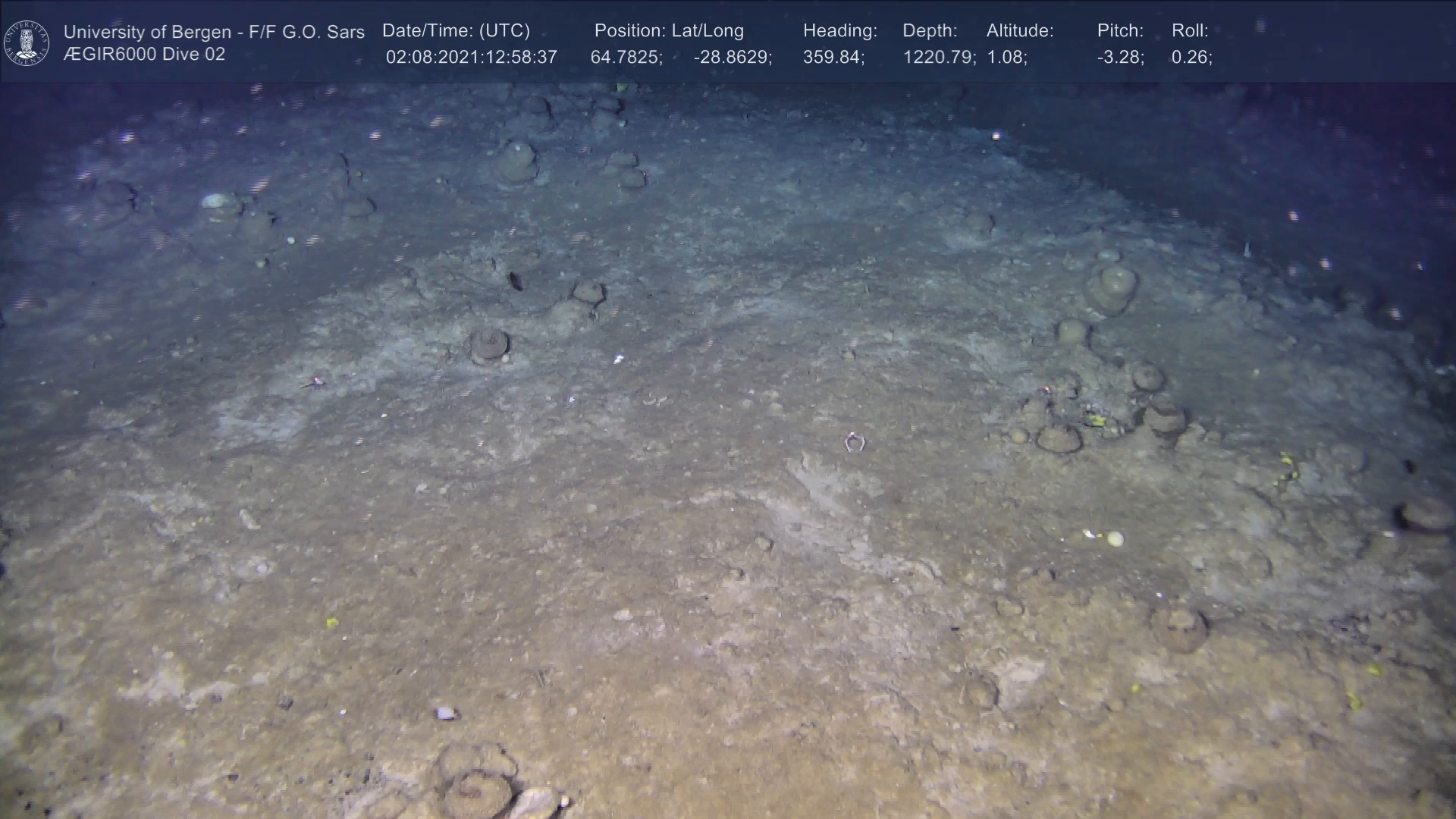This screenshot has height=819, width=1456.
Task: Click the heading value 359.84
Action: 833,58
